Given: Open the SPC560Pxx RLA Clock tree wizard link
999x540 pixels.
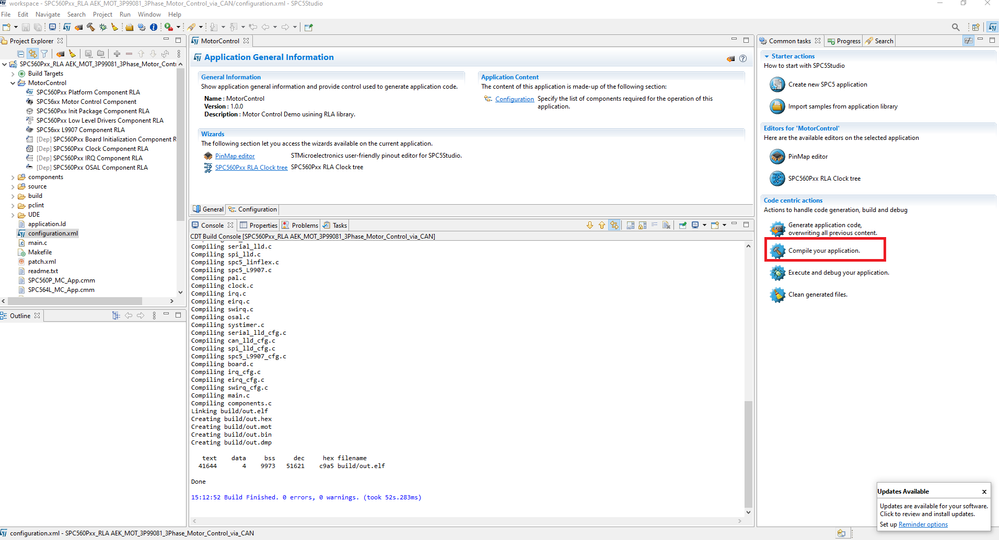Looking at the screenshot, I should click(x=251, y=167).
